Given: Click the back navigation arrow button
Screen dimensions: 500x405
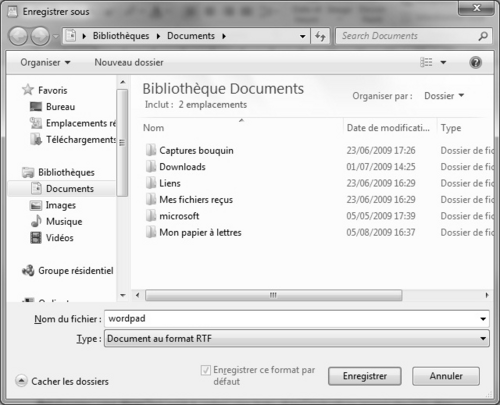Looking at the screenshot, I should (x=18, y=36).
